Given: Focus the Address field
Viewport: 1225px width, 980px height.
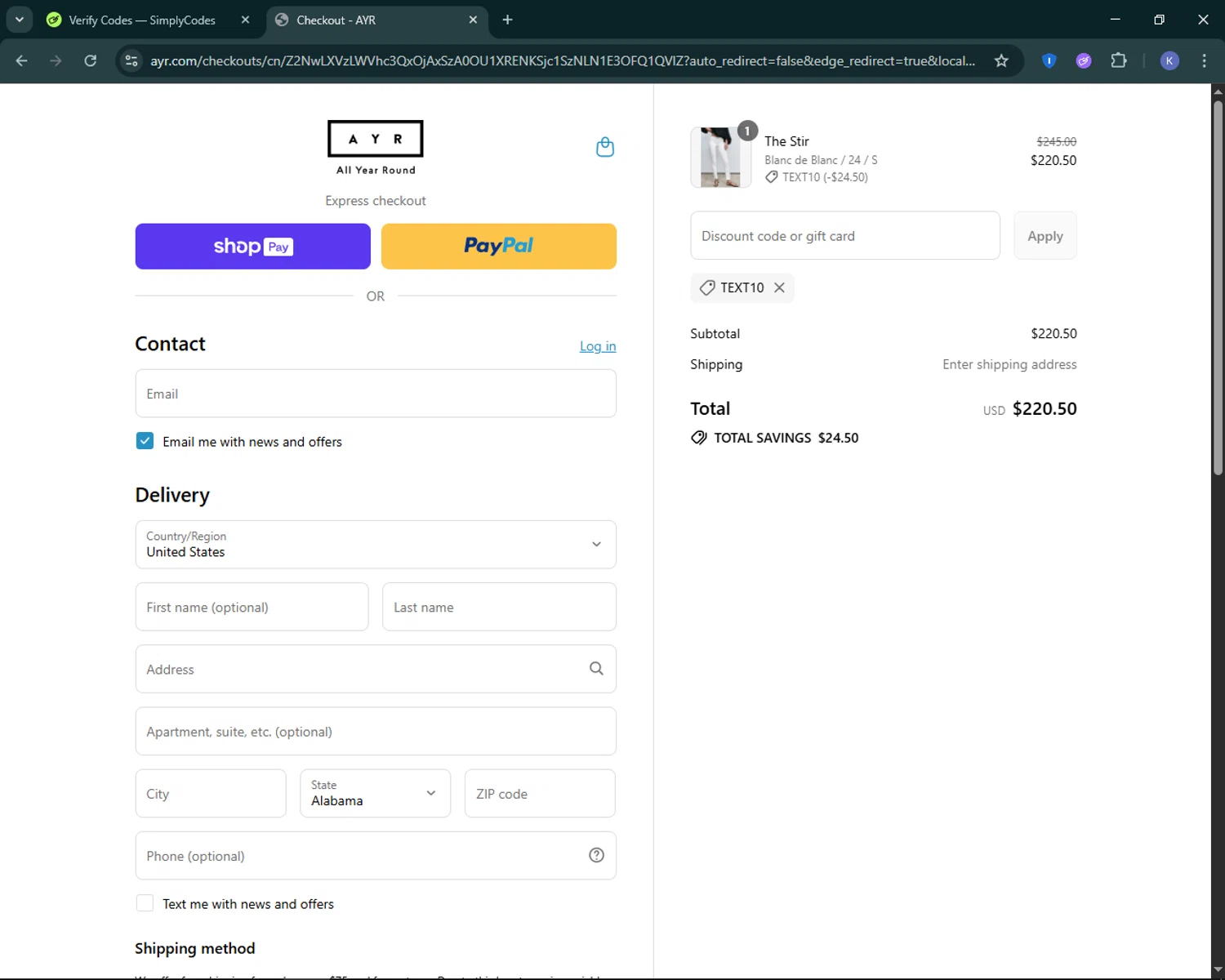Looking at the screenshot, I should 376,669.
